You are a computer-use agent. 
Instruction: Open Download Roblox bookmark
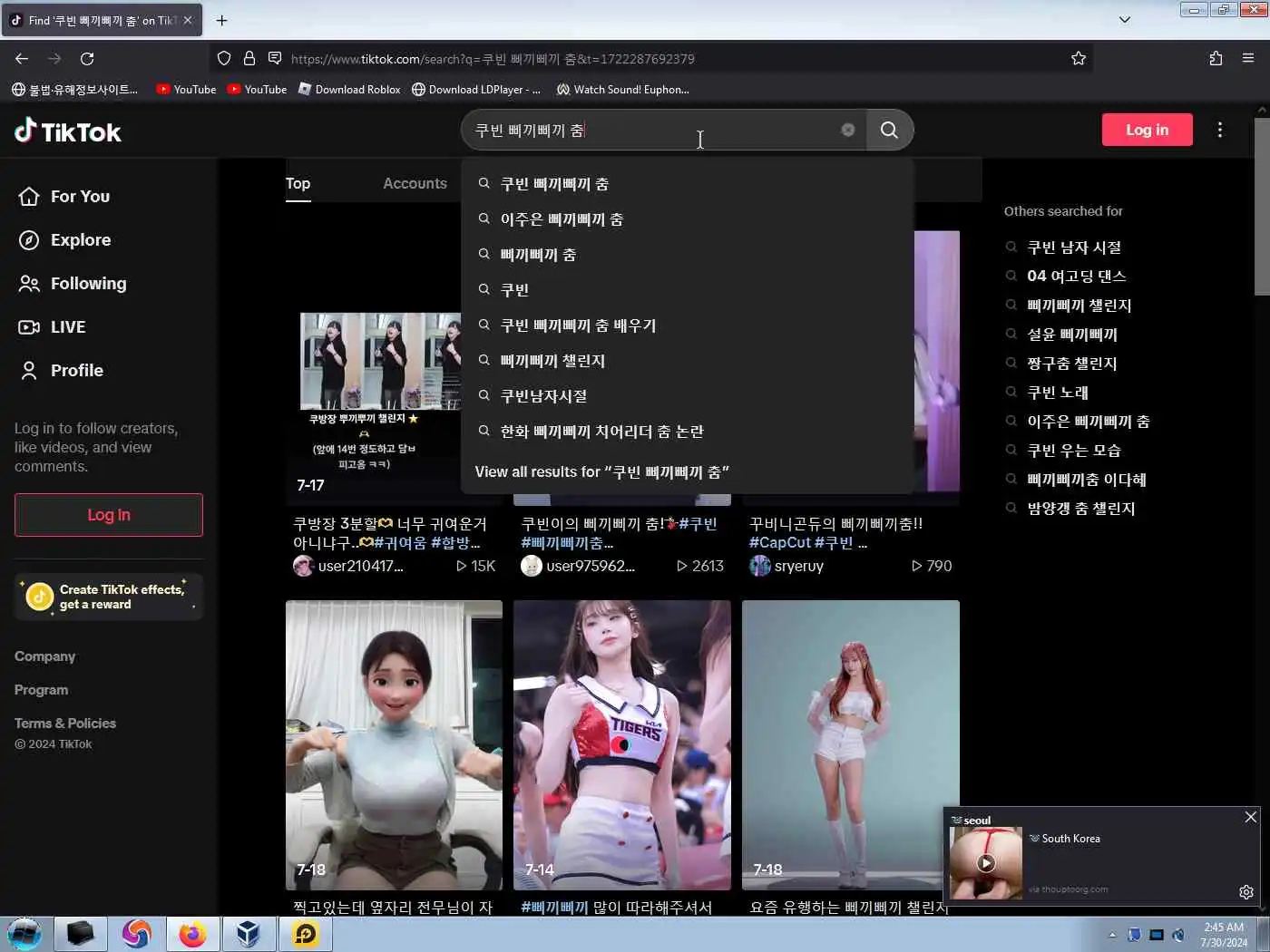[349, 89]
